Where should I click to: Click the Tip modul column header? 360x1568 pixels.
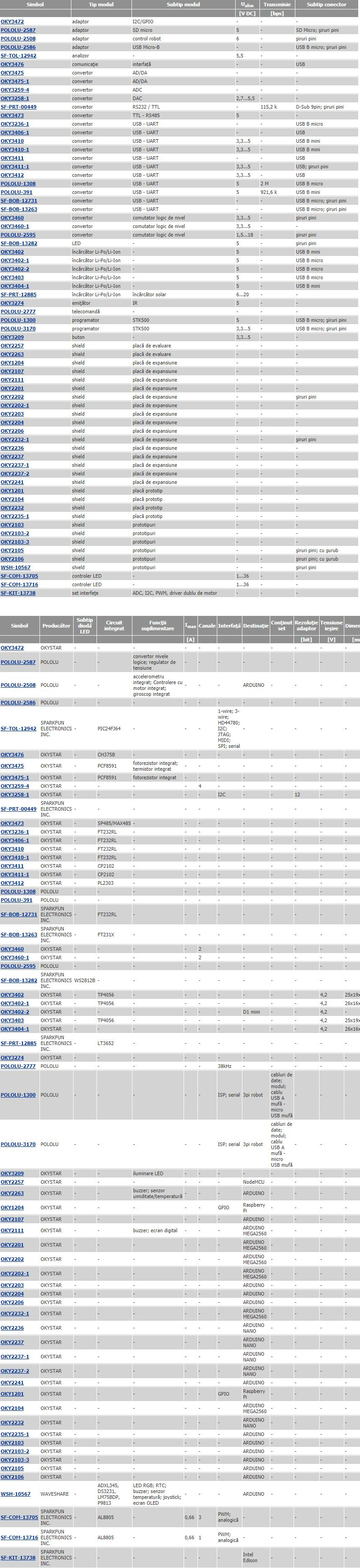(101, 4)
